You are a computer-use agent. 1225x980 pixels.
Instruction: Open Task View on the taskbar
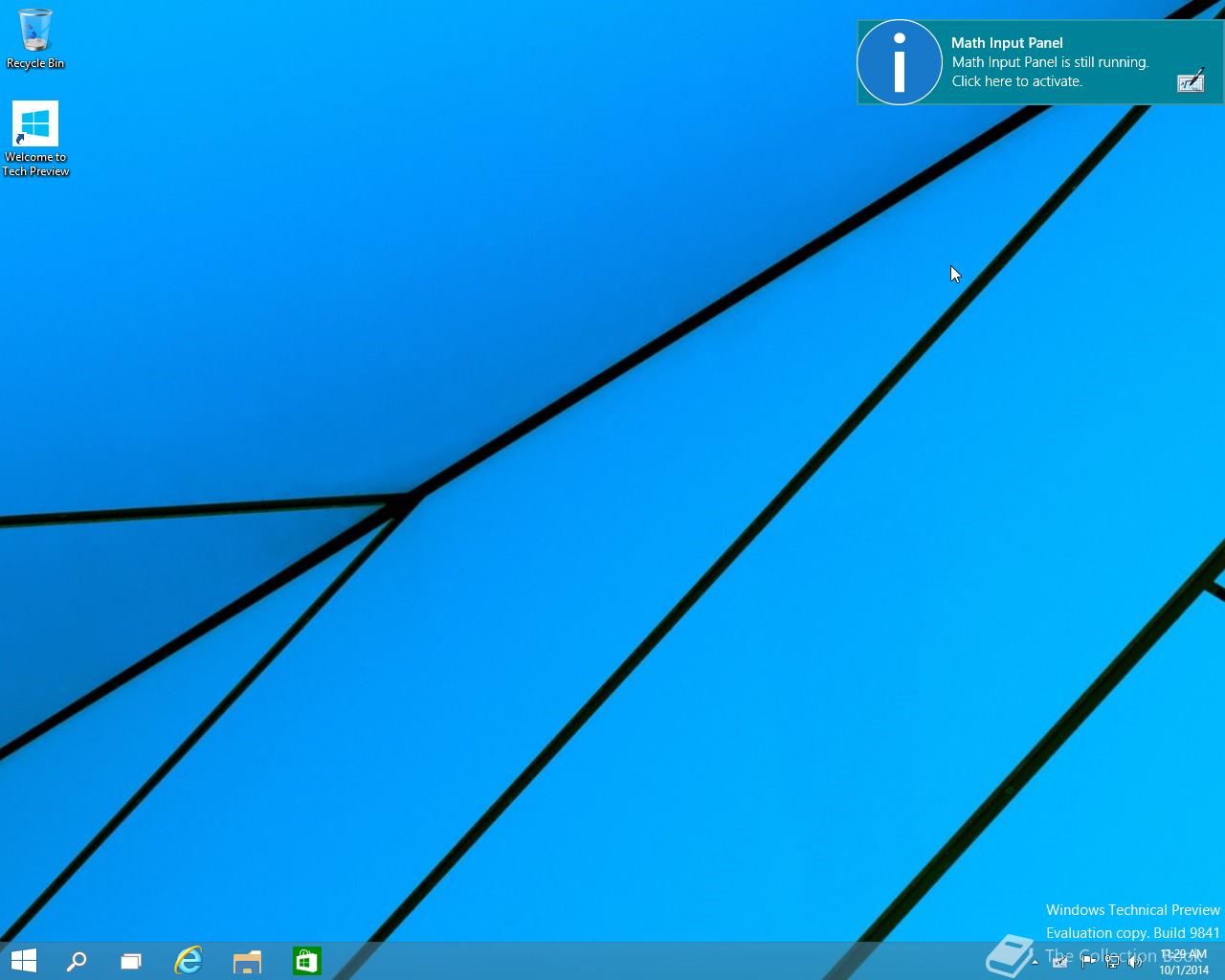(x=131, y=961)
